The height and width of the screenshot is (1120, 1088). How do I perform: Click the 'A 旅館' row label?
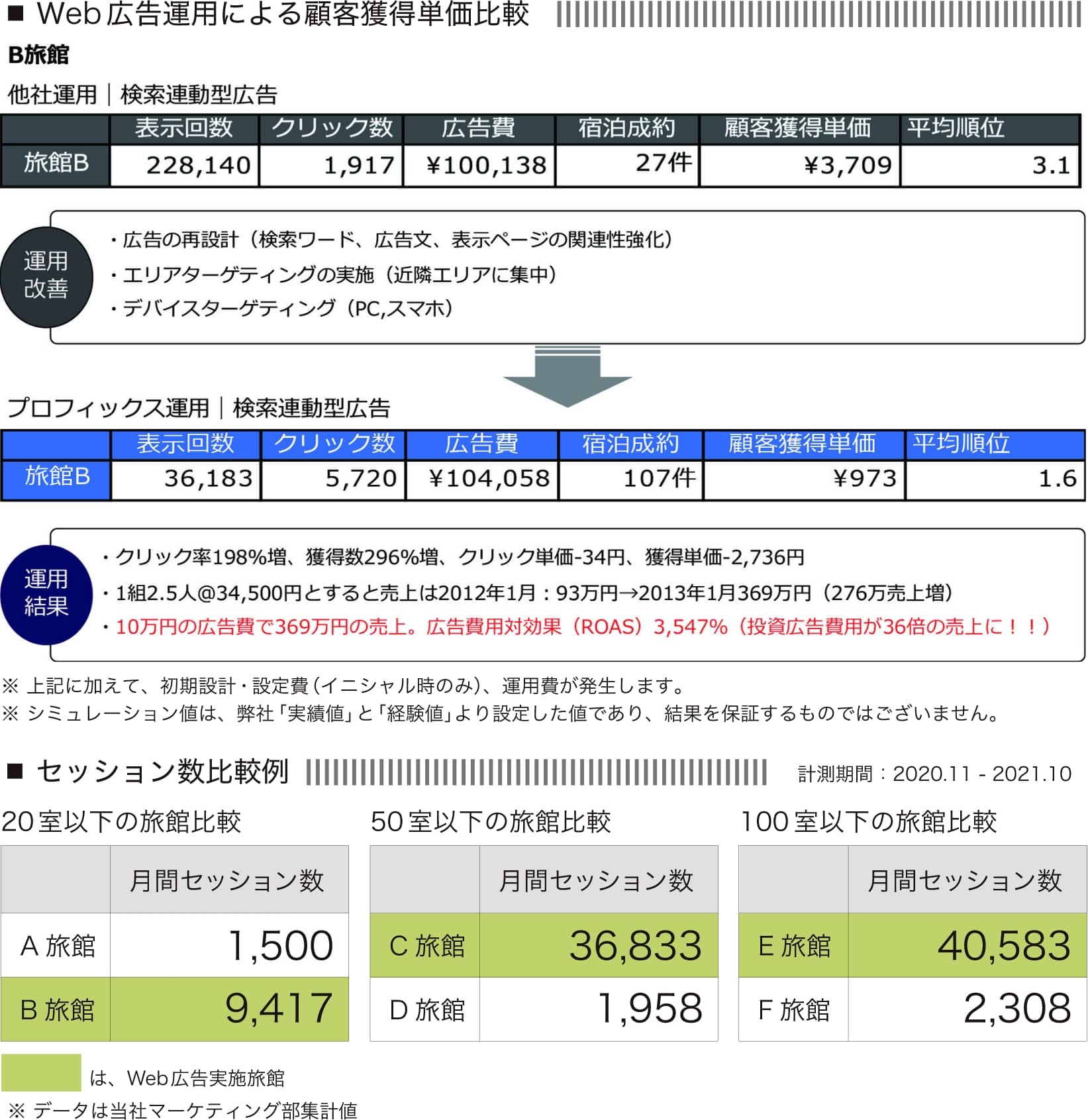57,946
